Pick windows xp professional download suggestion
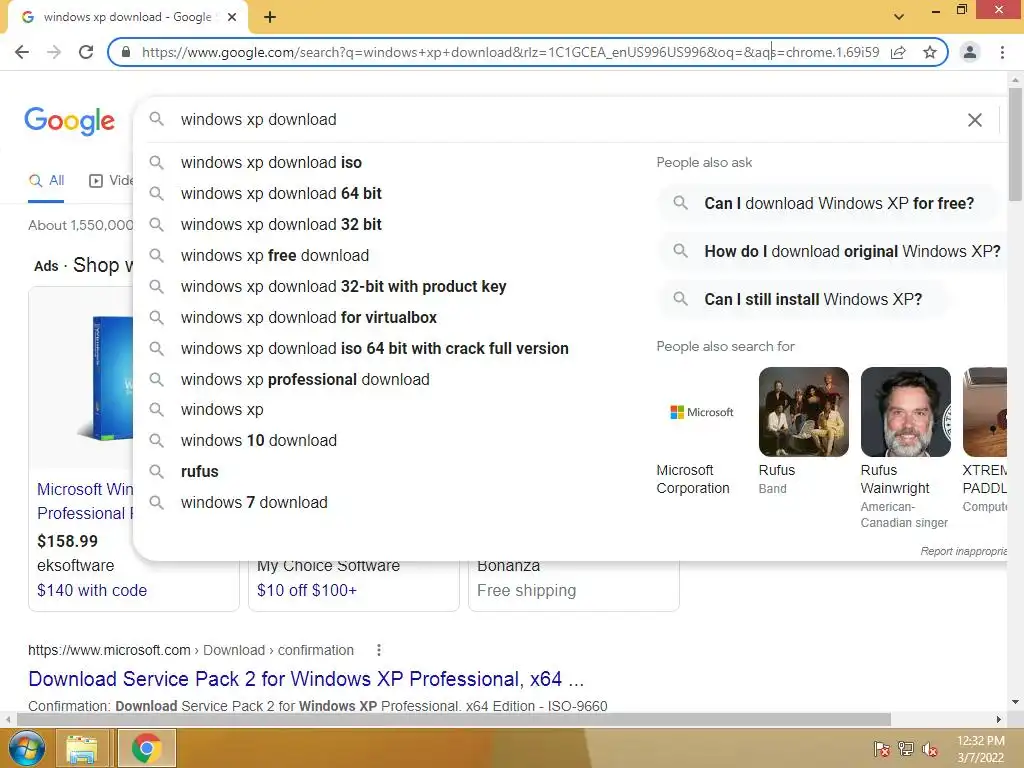This screenshot has height=768, width=1024. coord(305,379)
